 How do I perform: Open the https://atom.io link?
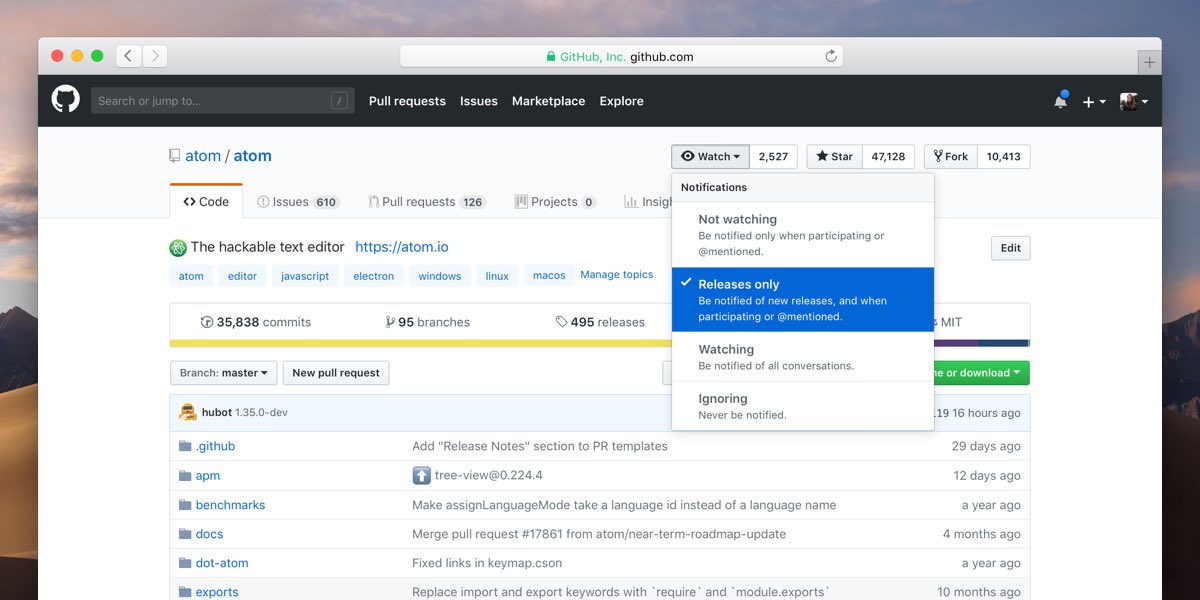(x=402, y=247)
